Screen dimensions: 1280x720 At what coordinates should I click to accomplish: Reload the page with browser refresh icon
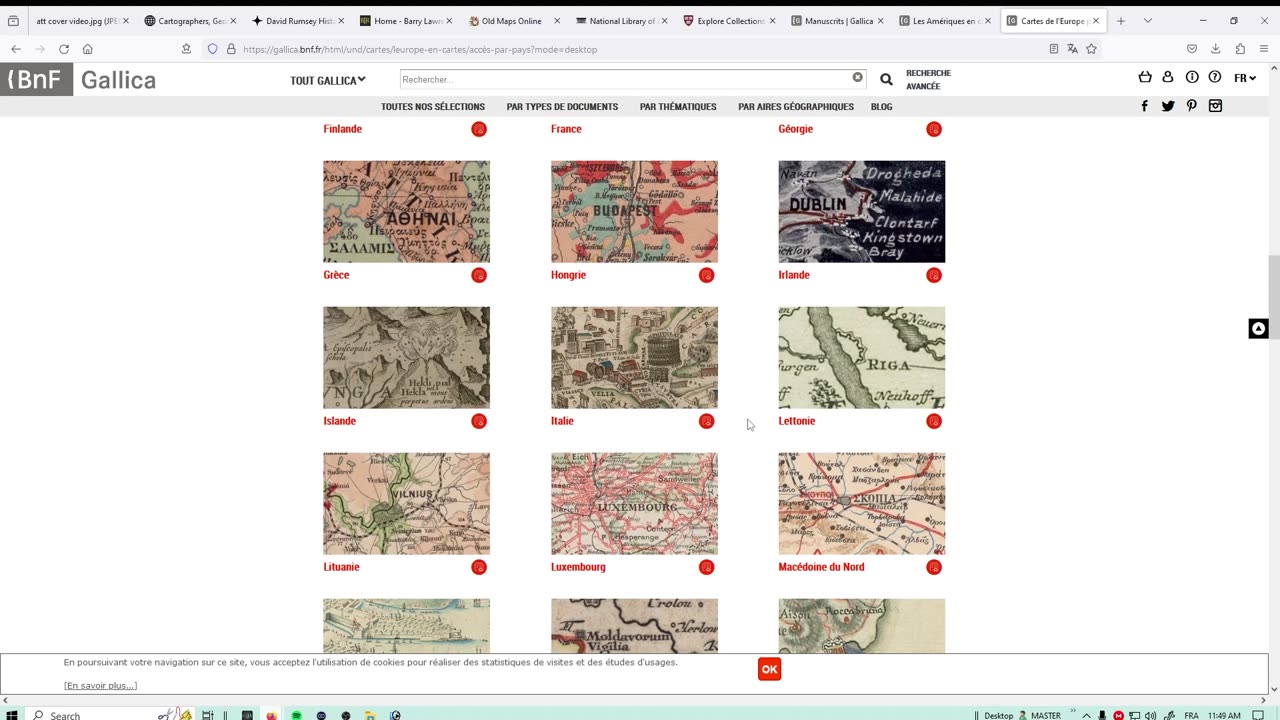coord(63,49)
